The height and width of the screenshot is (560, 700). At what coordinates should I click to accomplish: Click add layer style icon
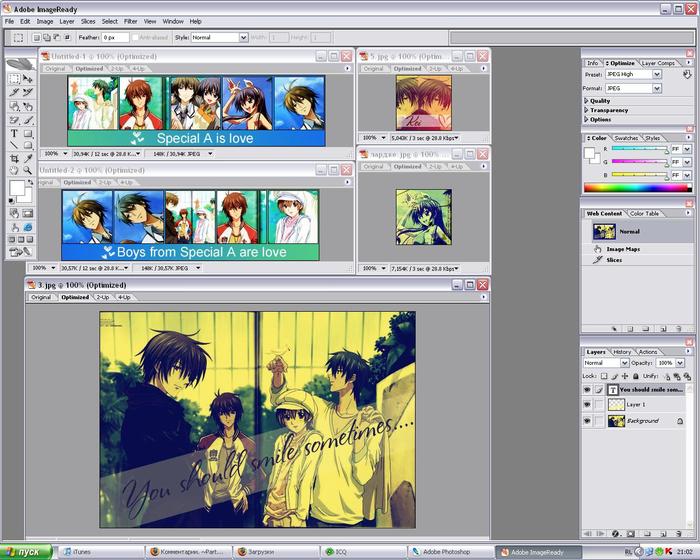tap(616, 534)
